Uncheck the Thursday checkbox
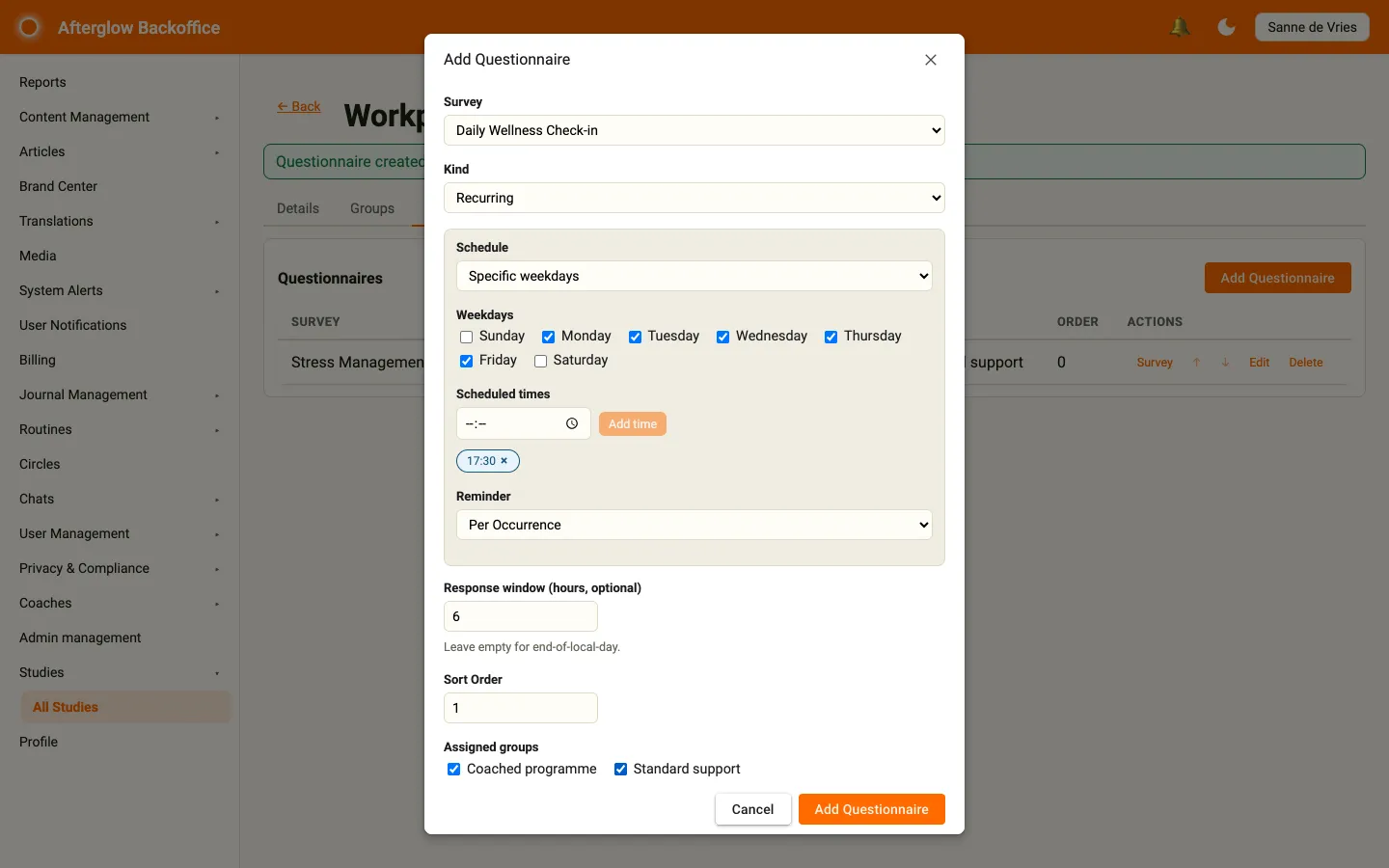The width and height of the screenshot is (1389, 868). (831, 337)
